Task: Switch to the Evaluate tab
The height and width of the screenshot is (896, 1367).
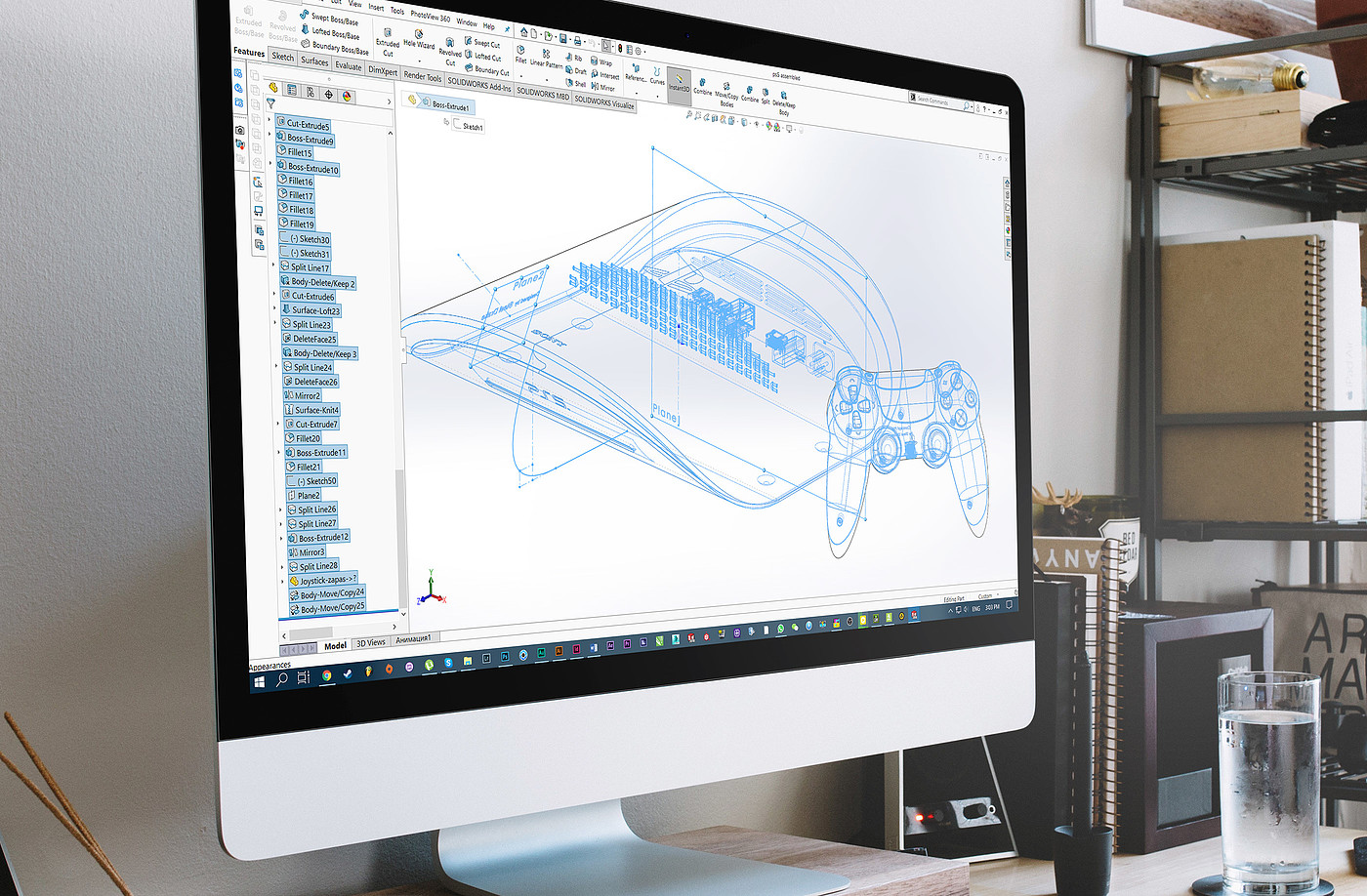Action: point(349,65)
